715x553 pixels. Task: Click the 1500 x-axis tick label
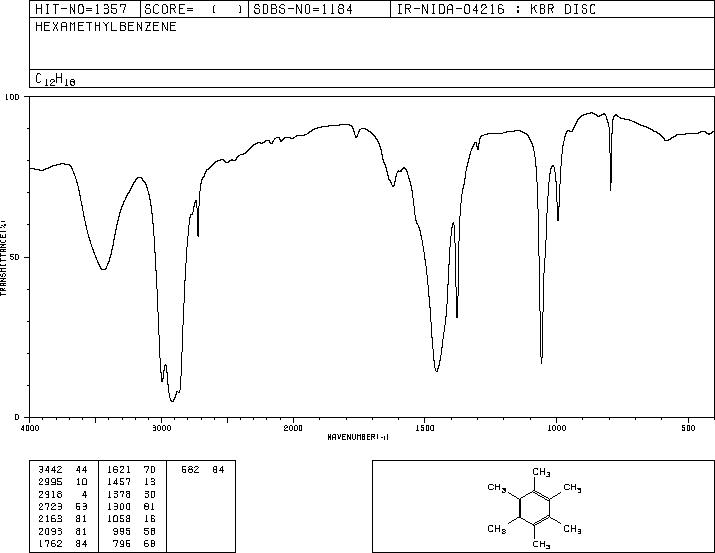click(x=425, y=428)
